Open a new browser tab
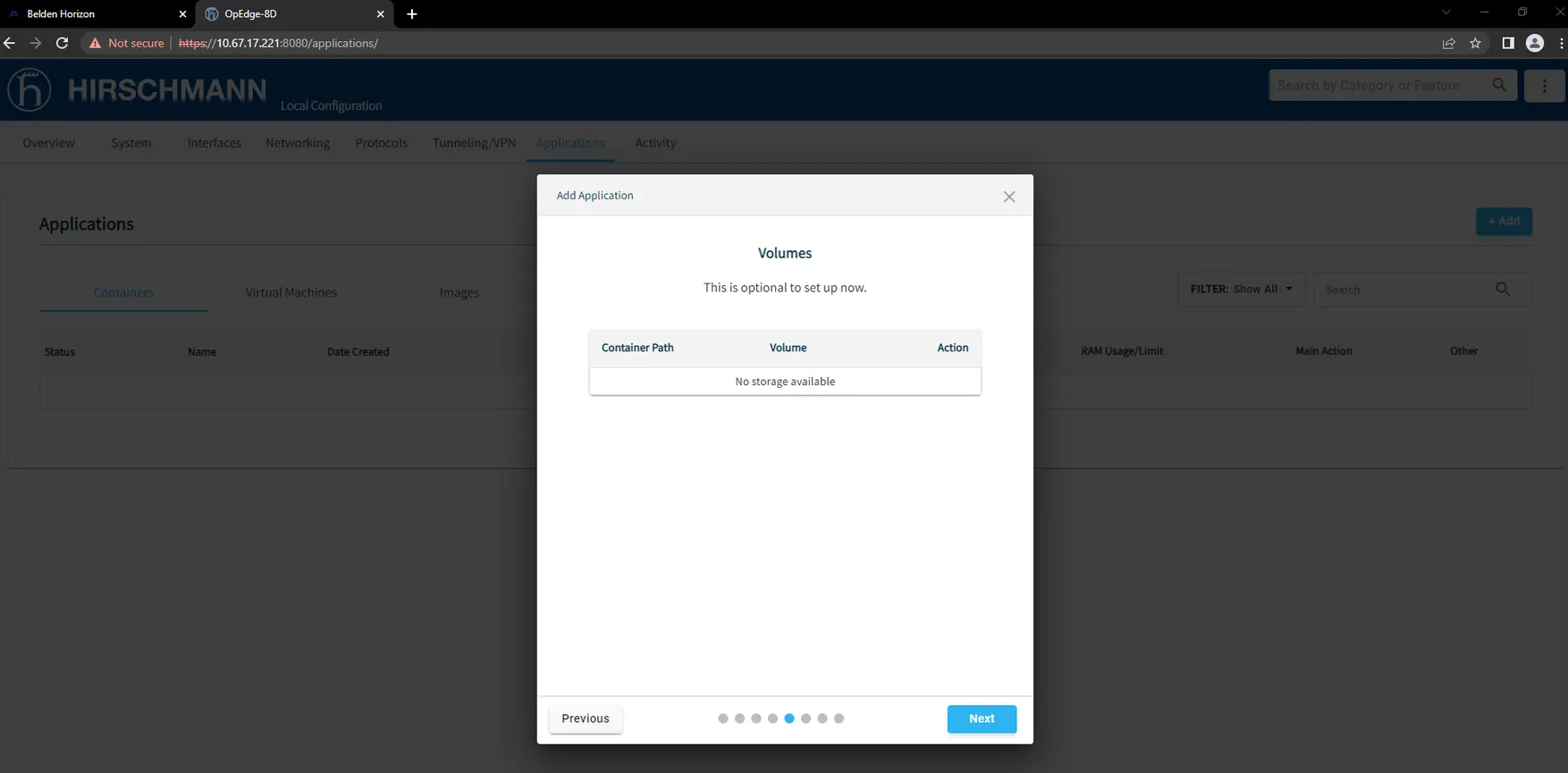Screen dimensions: 1568x773 click(412, 14)
